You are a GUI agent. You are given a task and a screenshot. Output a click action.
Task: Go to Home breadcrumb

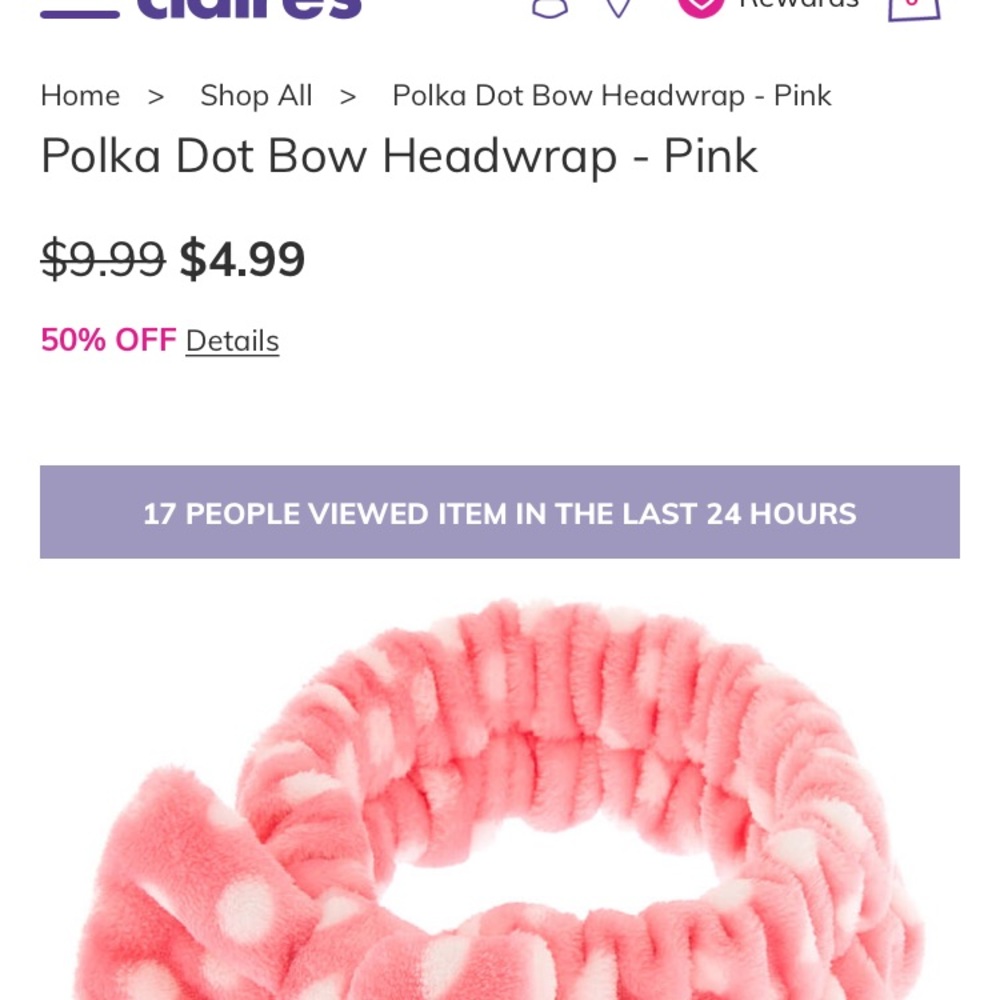point(80,96)
